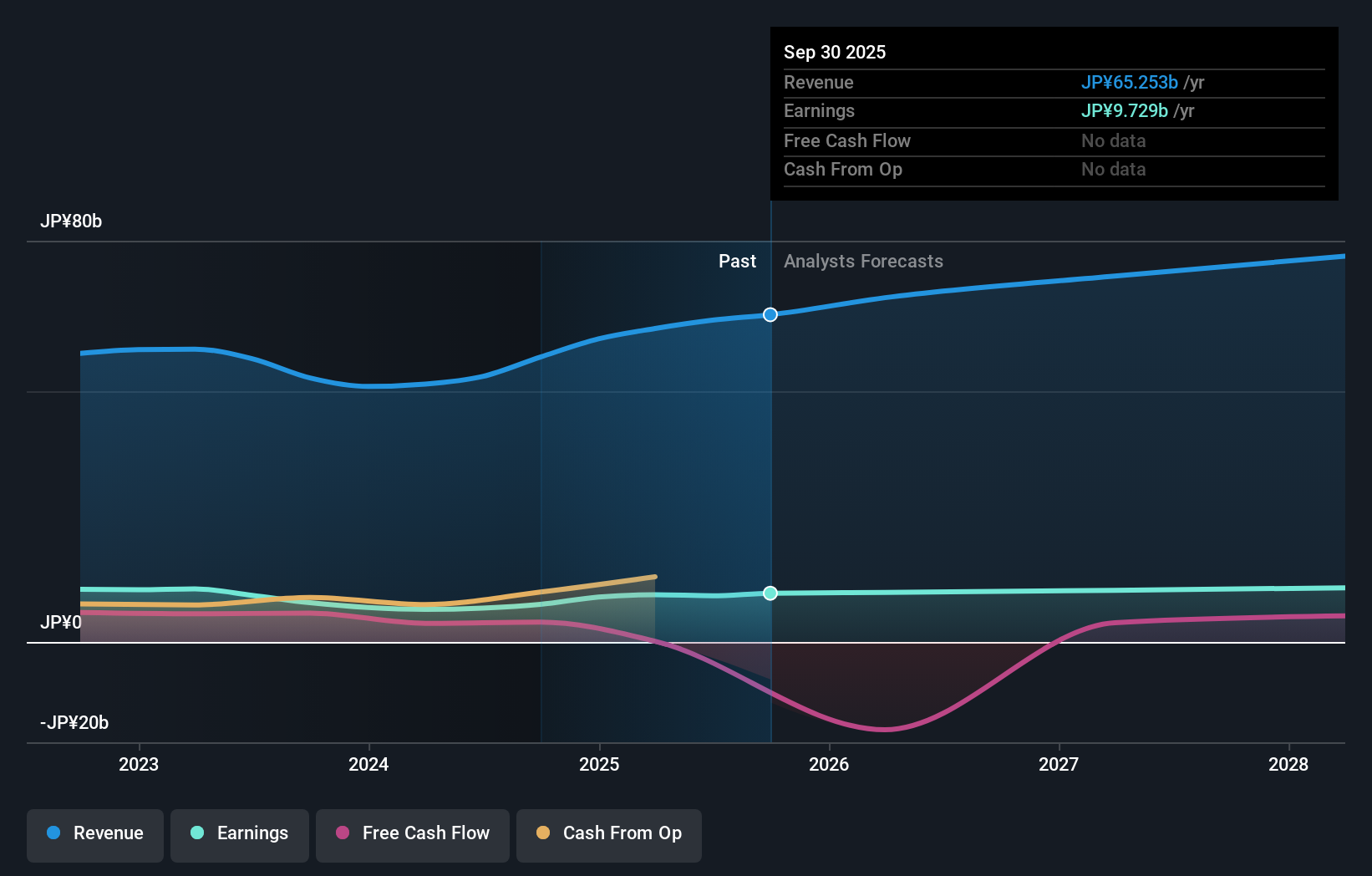
Task: Select the Revenue data point marker on chart
Action: coord(770,314)
